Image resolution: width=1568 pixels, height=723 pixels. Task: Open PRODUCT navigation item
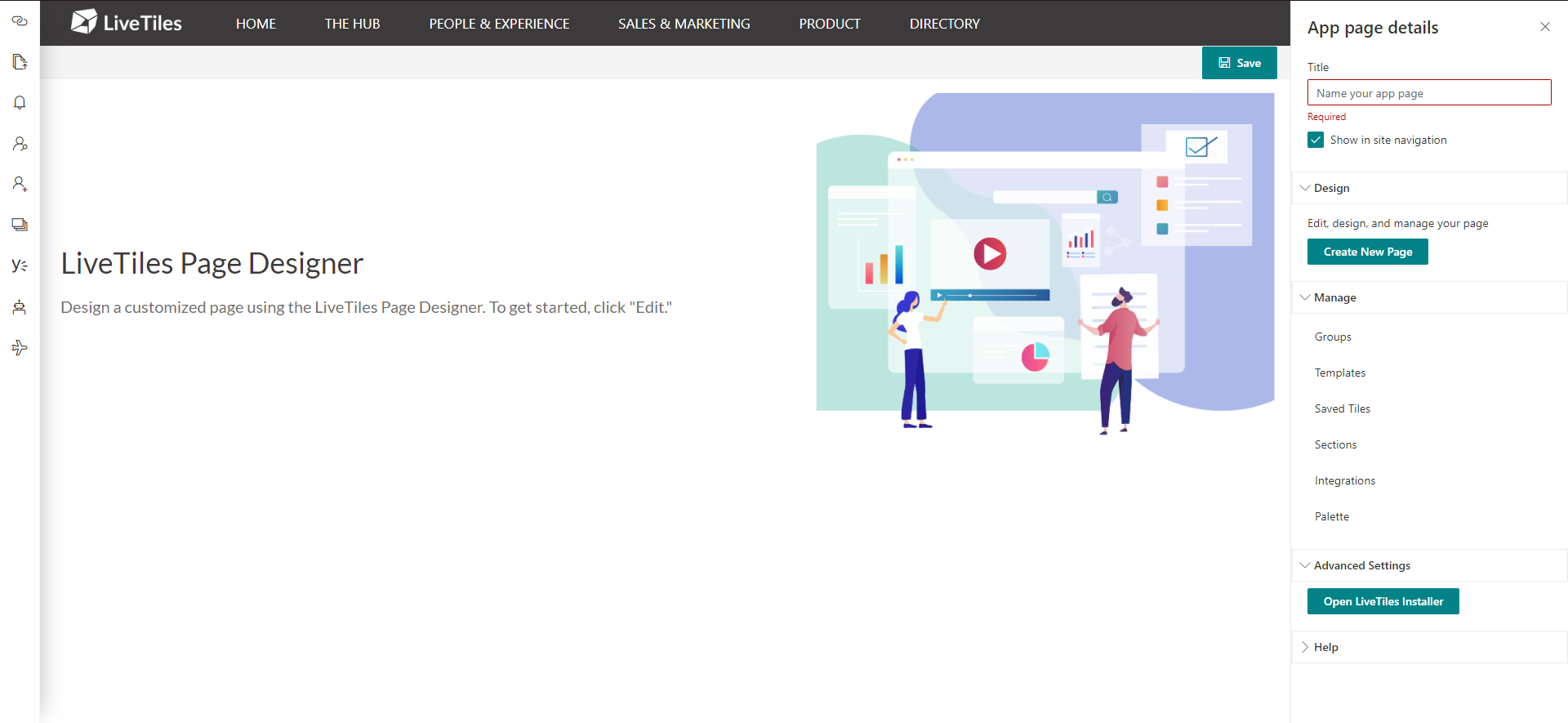tap(830, 24)
